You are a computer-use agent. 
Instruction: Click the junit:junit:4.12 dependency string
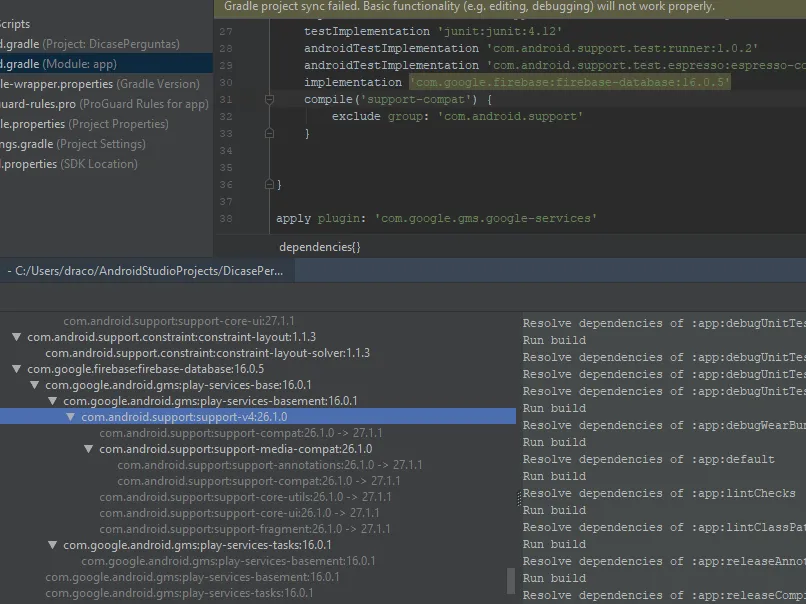(x=500, y=31)
